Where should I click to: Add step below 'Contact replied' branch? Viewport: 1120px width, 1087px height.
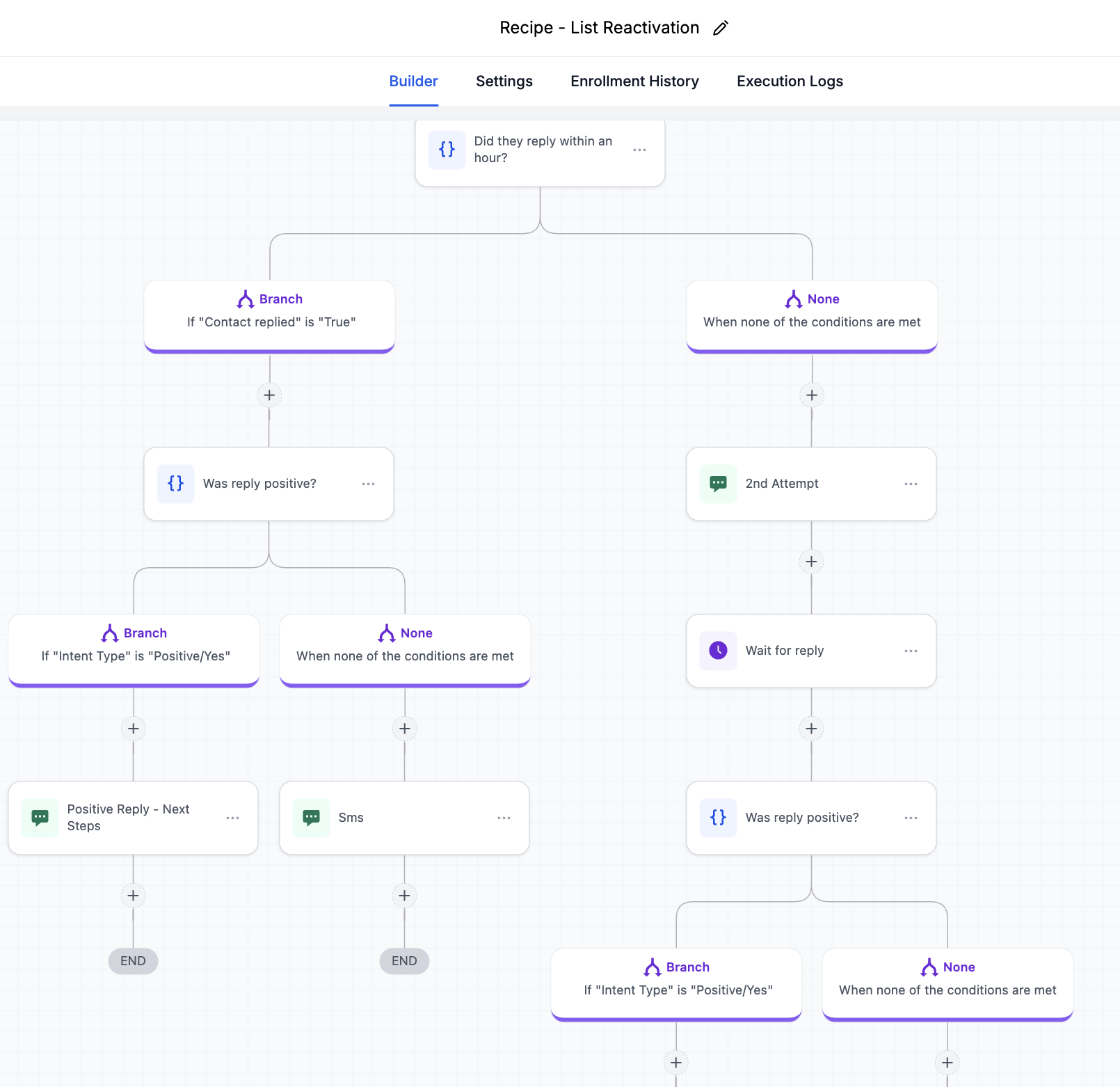click(269, 395)
